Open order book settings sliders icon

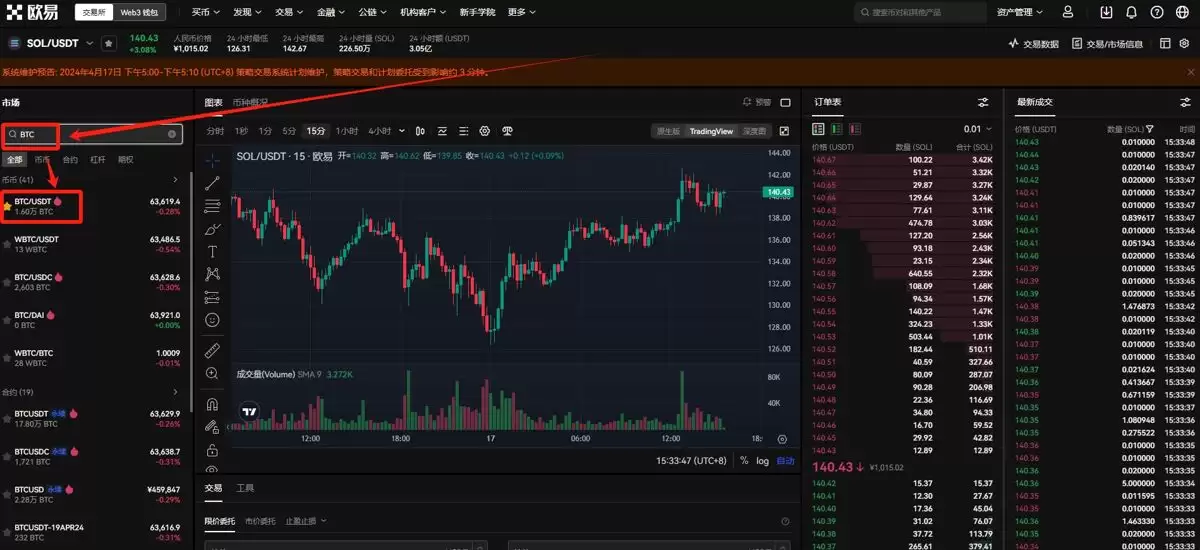[983, 102]
